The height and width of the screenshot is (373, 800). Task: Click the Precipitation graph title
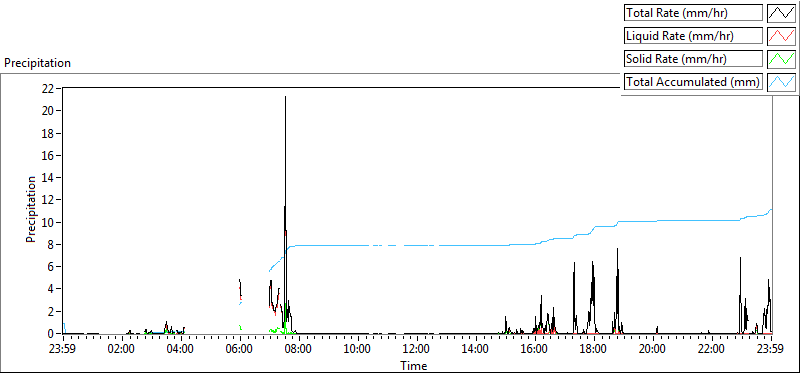point(37,63)
